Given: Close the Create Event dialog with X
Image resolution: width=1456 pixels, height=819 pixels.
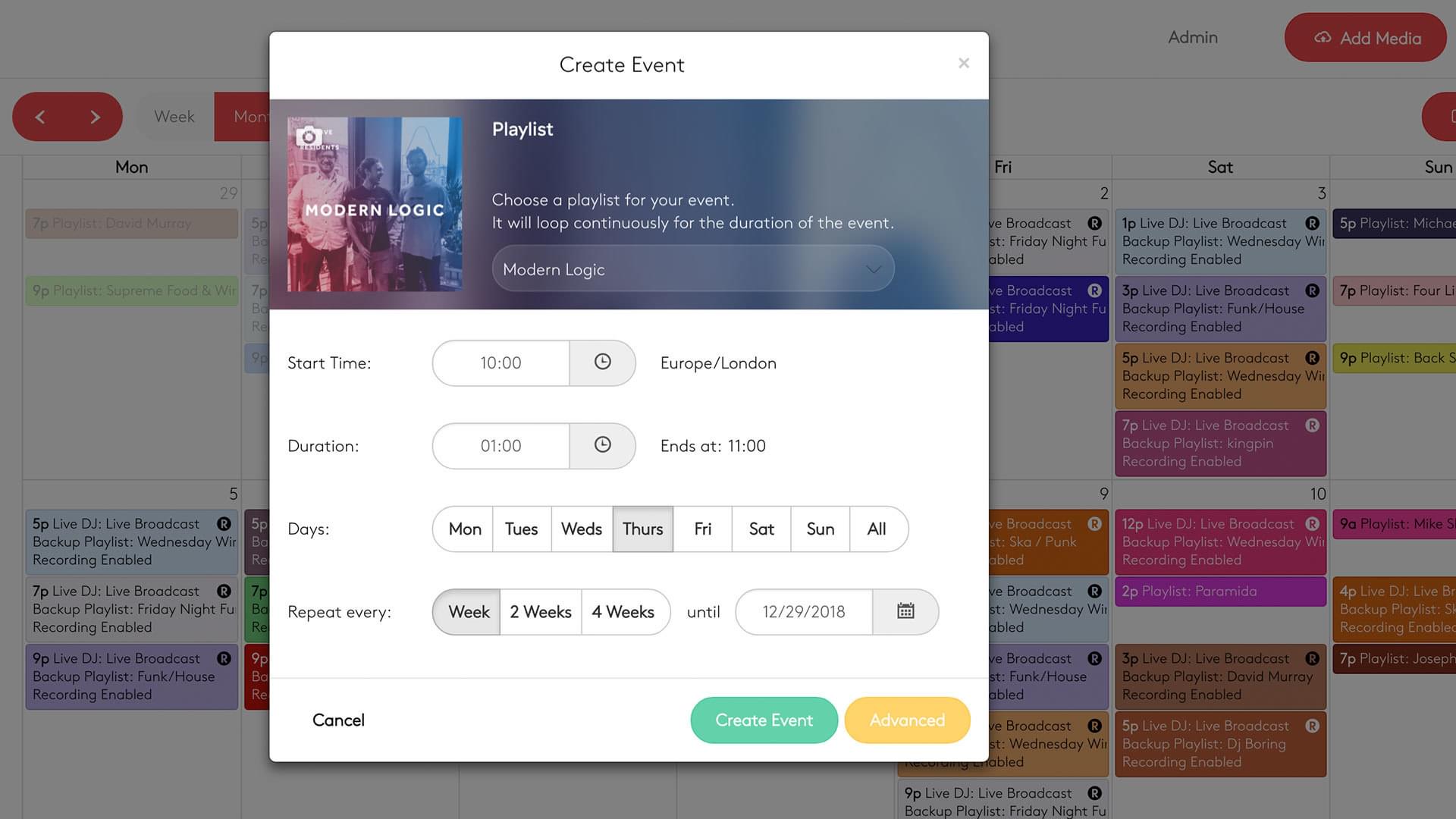Looking at the screenshot, I should 963,63.
